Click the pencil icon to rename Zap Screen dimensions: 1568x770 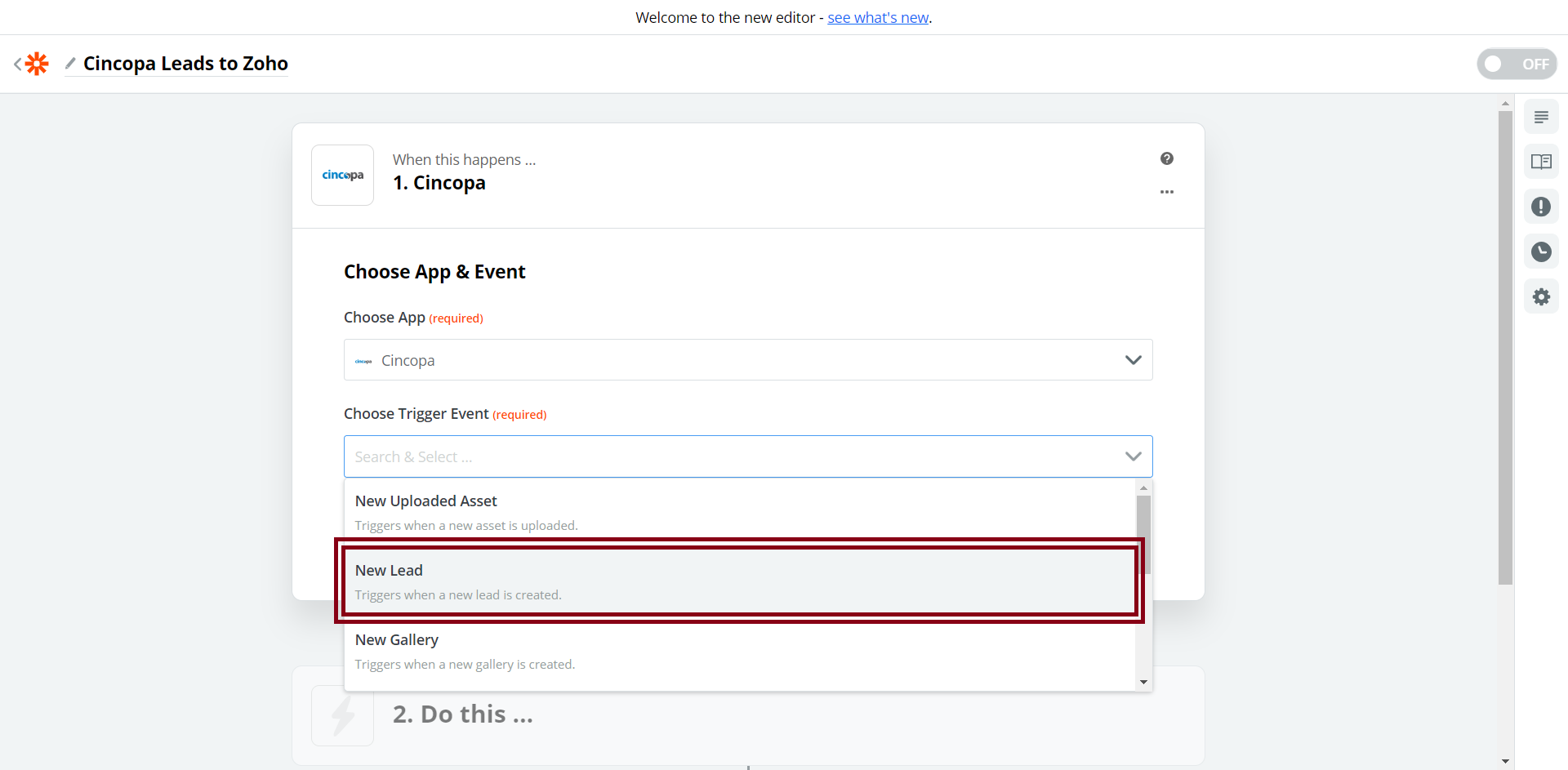pos(70,64)
